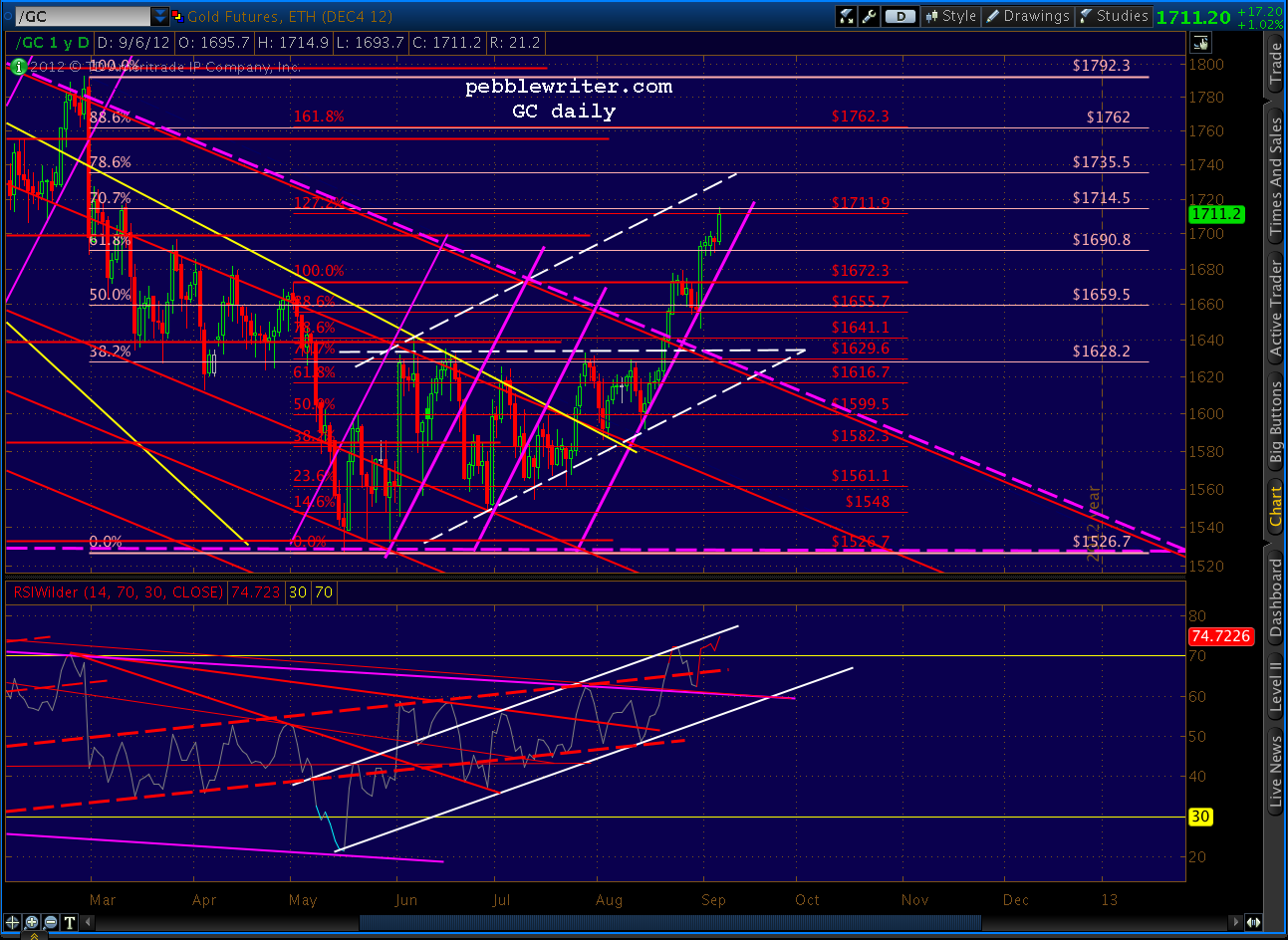
Task: Click the $1659.5 Fibonacci level label
Action: (x=1101, y=295)
